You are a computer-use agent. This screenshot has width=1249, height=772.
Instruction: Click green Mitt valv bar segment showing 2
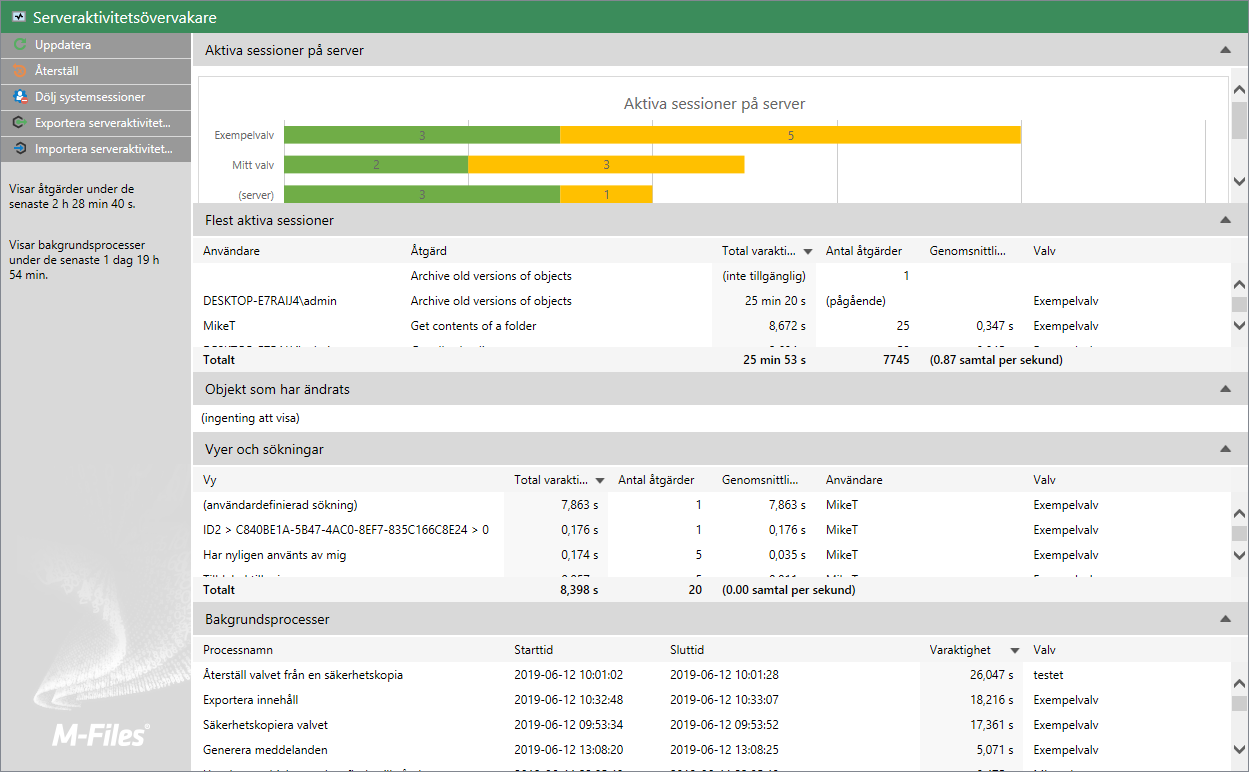click(x=376, y=164)
